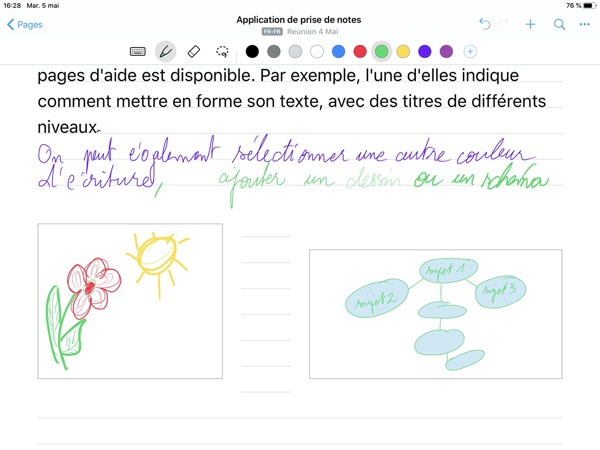Select the eraser tool
Screen dimensions: 600x450
(x=194, y=51)
